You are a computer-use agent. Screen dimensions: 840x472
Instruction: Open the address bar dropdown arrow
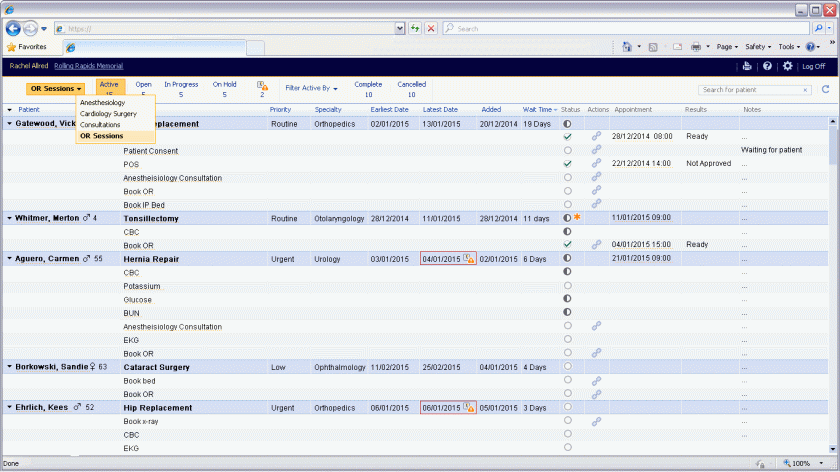pyautogui.click(x=400, y=28)
